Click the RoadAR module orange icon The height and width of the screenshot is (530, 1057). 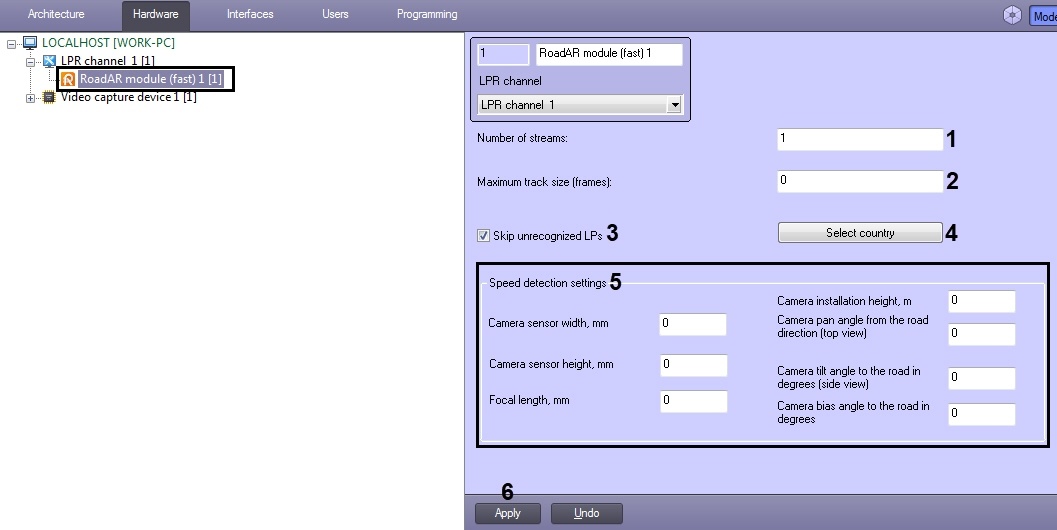[x=68, y=80]
